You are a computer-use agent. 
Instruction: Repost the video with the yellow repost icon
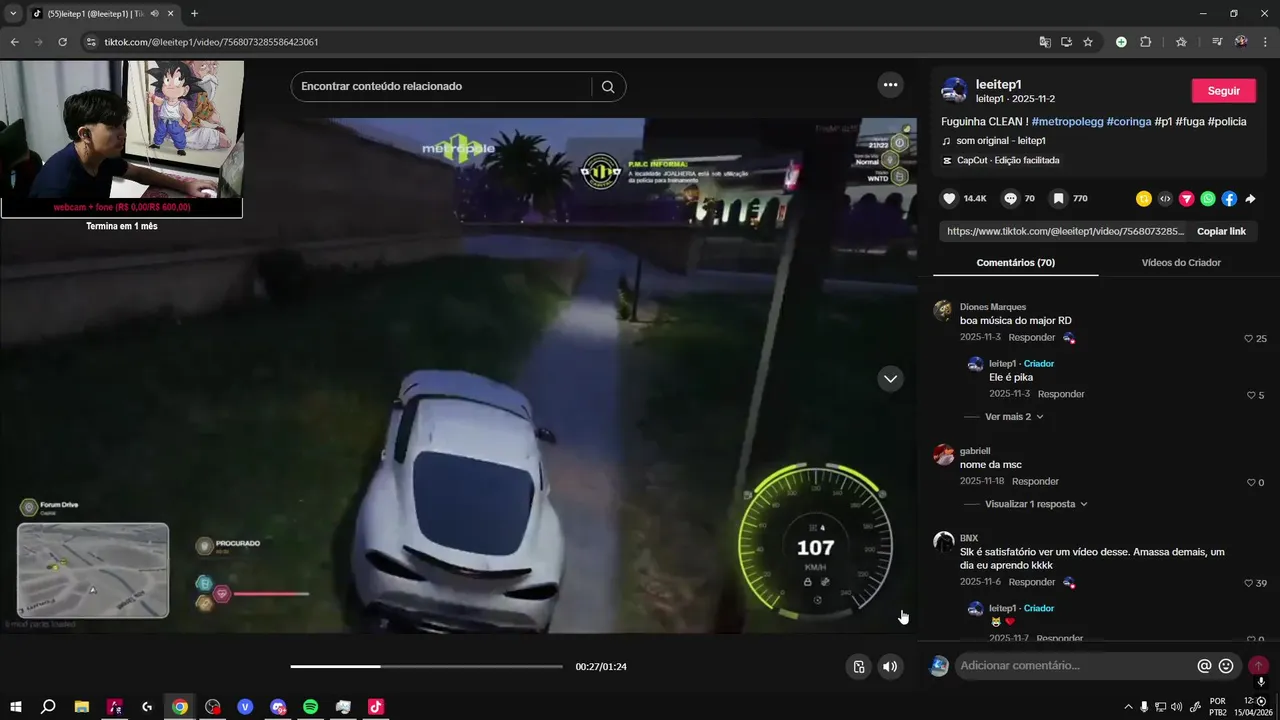point(1144,199)
